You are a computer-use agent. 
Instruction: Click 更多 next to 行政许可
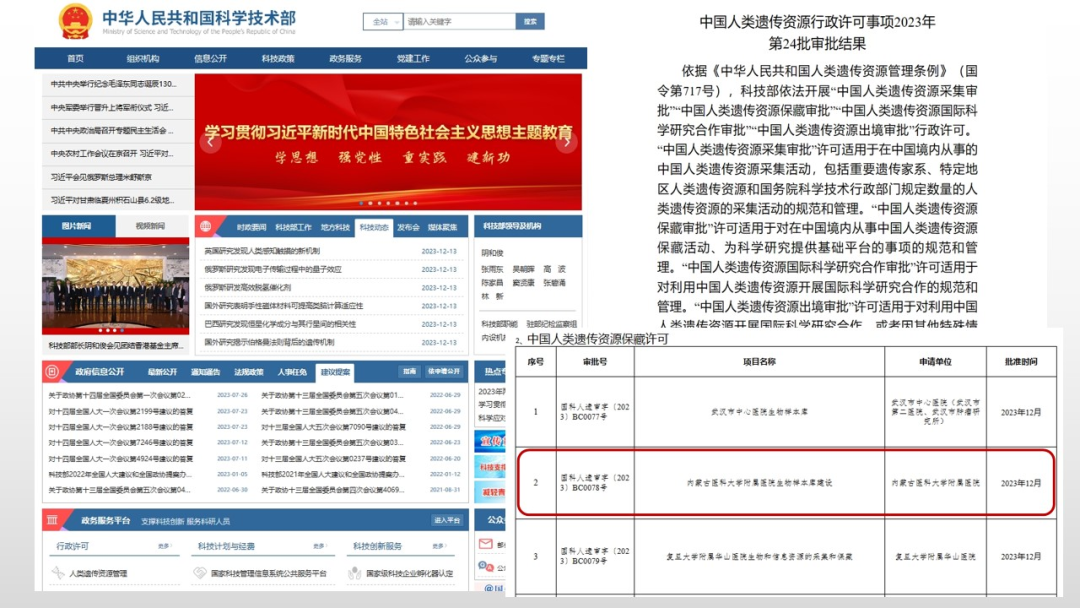click(x=164, y=546)
